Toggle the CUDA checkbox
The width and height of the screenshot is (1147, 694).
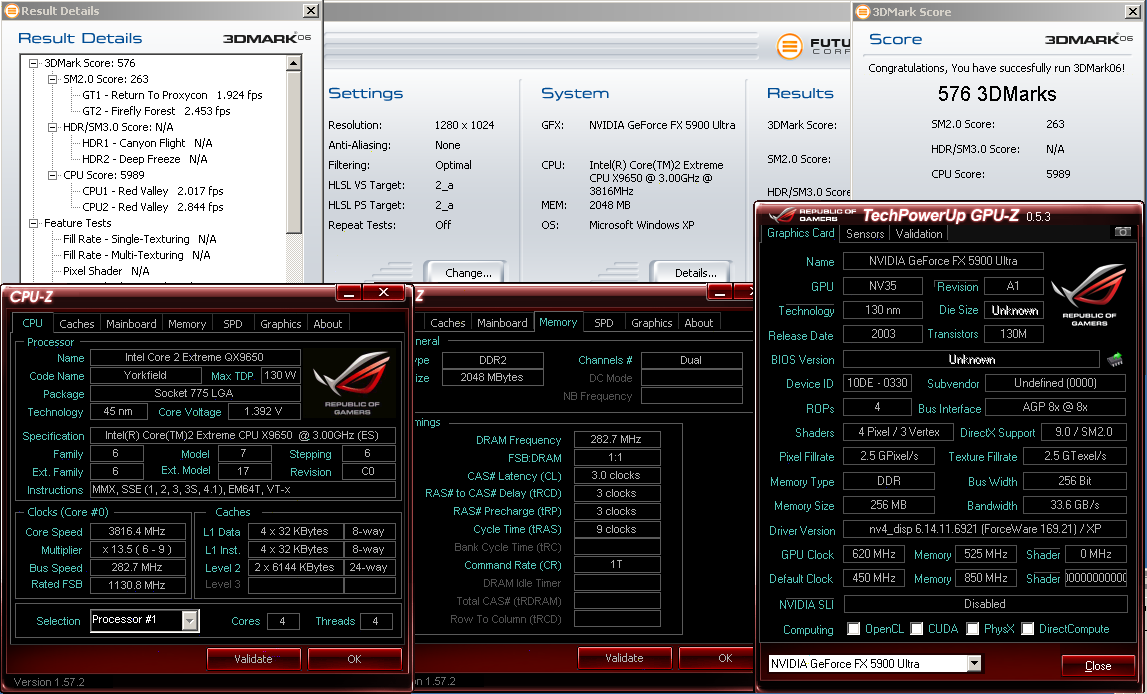pos(917,628)
